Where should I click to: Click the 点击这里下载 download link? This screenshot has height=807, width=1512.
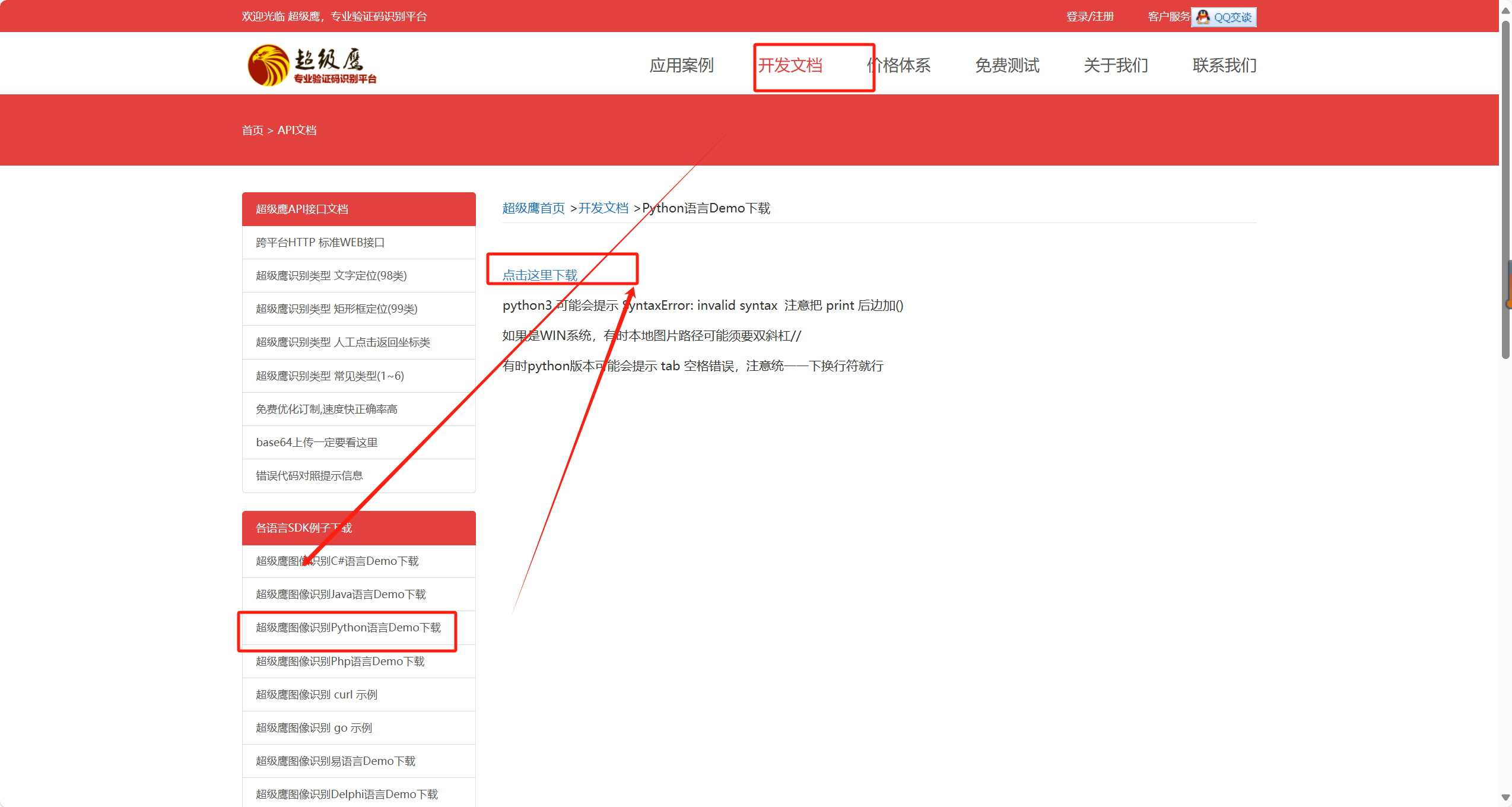click(x=540, y=275)
